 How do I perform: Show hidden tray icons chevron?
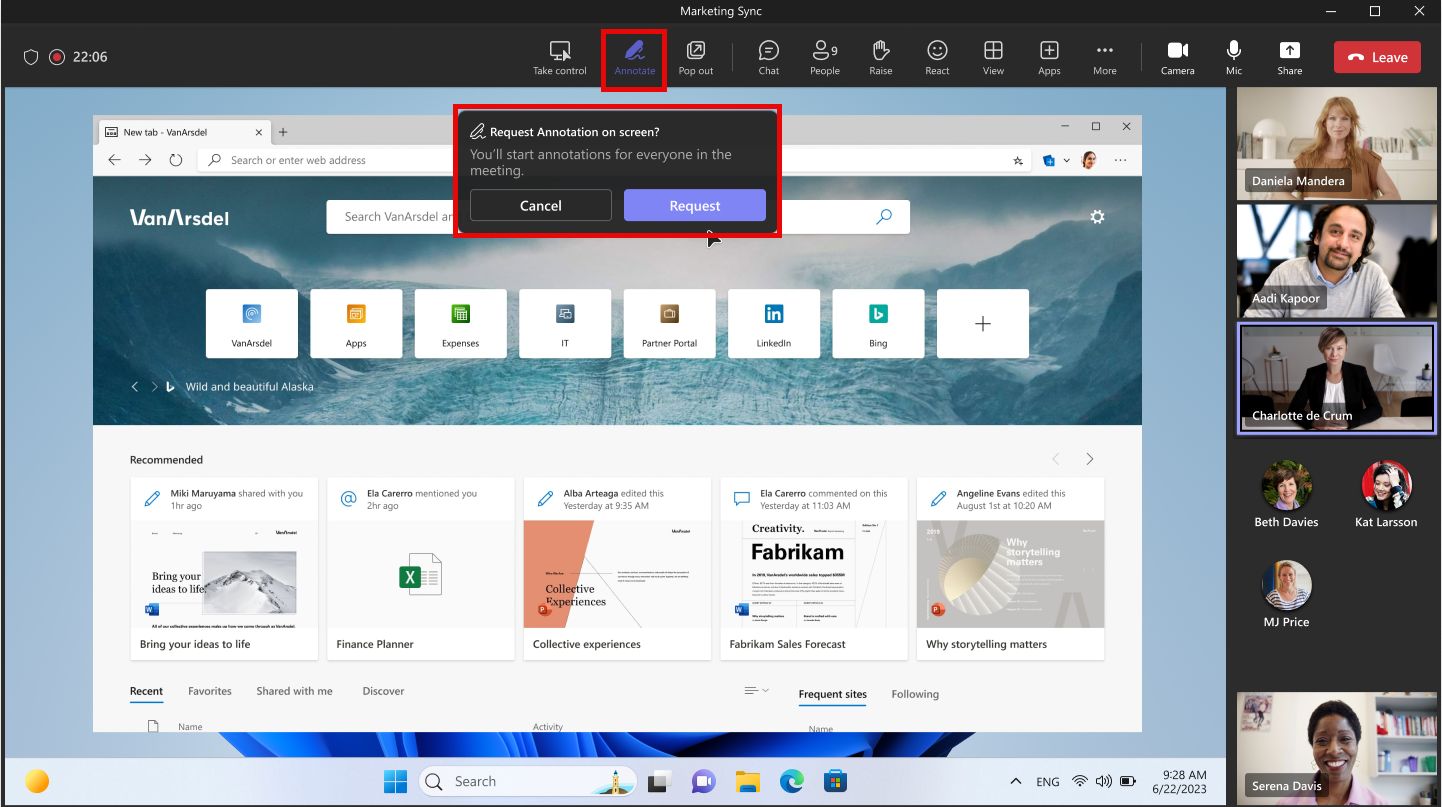pyautogui.click(x=1016, y=781)
